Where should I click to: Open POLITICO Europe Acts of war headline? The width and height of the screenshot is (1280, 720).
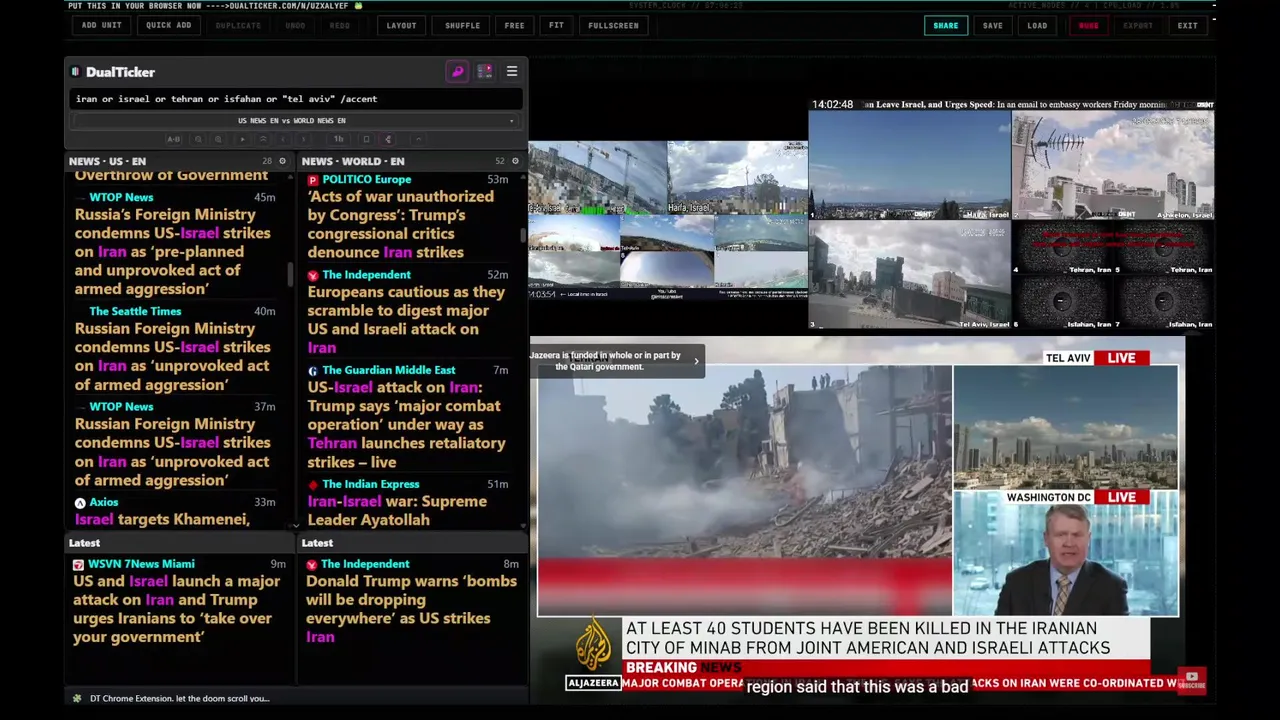pos(400,224)
